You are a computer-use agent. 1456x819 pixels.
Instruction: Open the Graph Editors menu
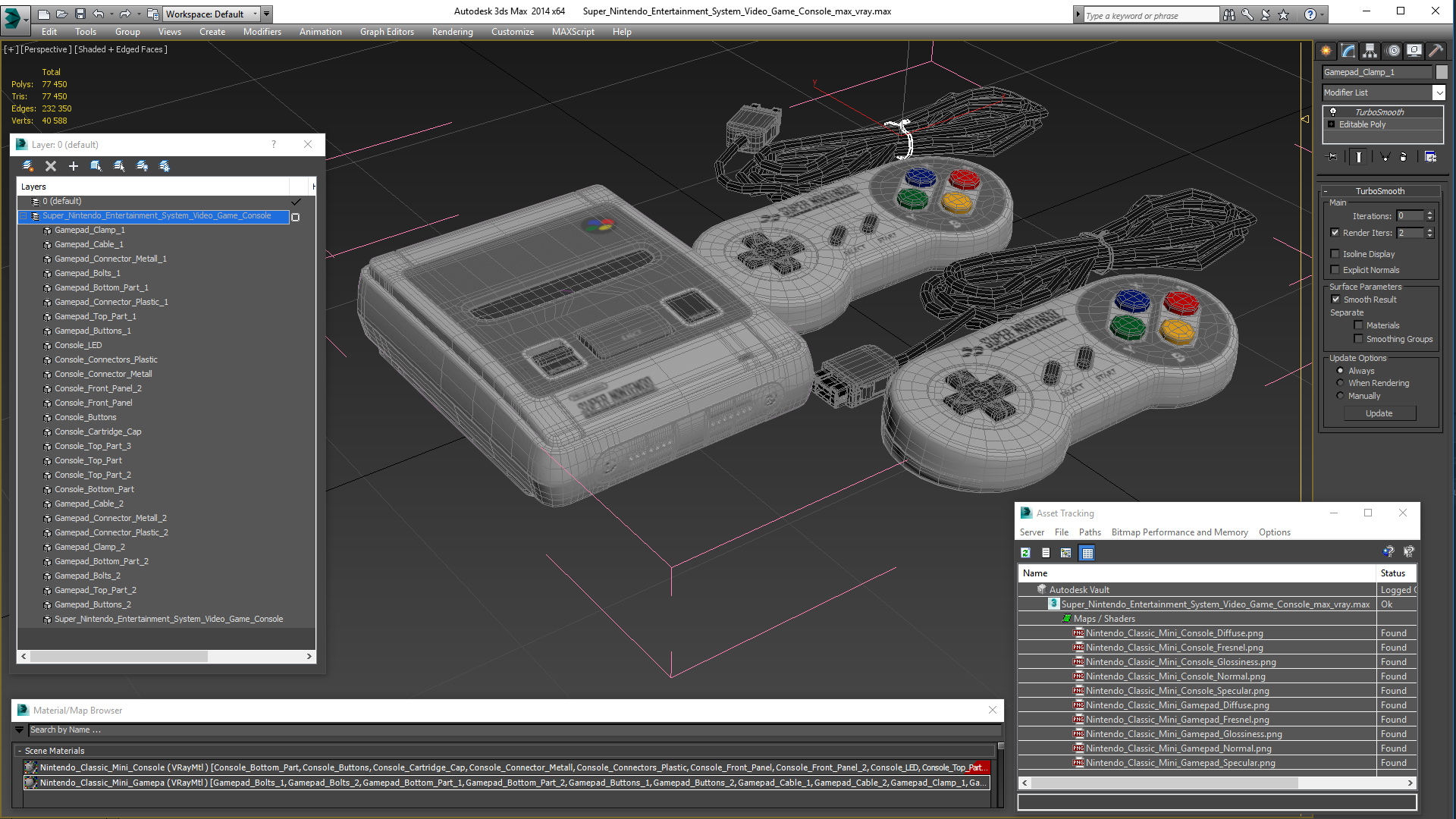[x=387, y=32]
